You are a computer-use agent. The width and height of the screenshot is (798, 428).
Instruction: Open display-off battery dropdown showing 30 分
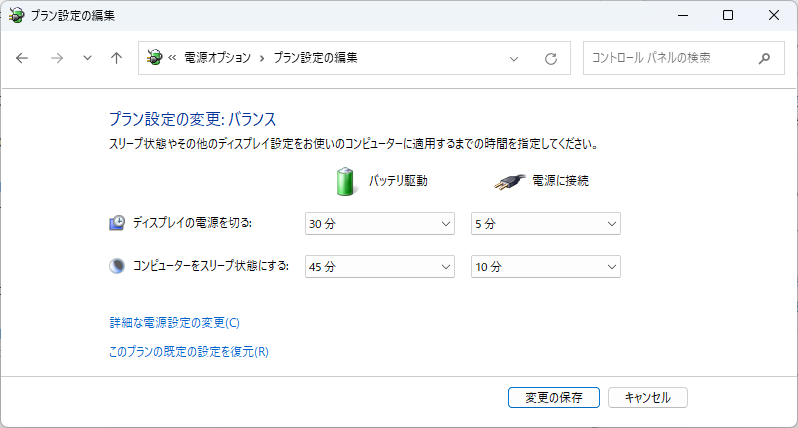click(380, 224)
